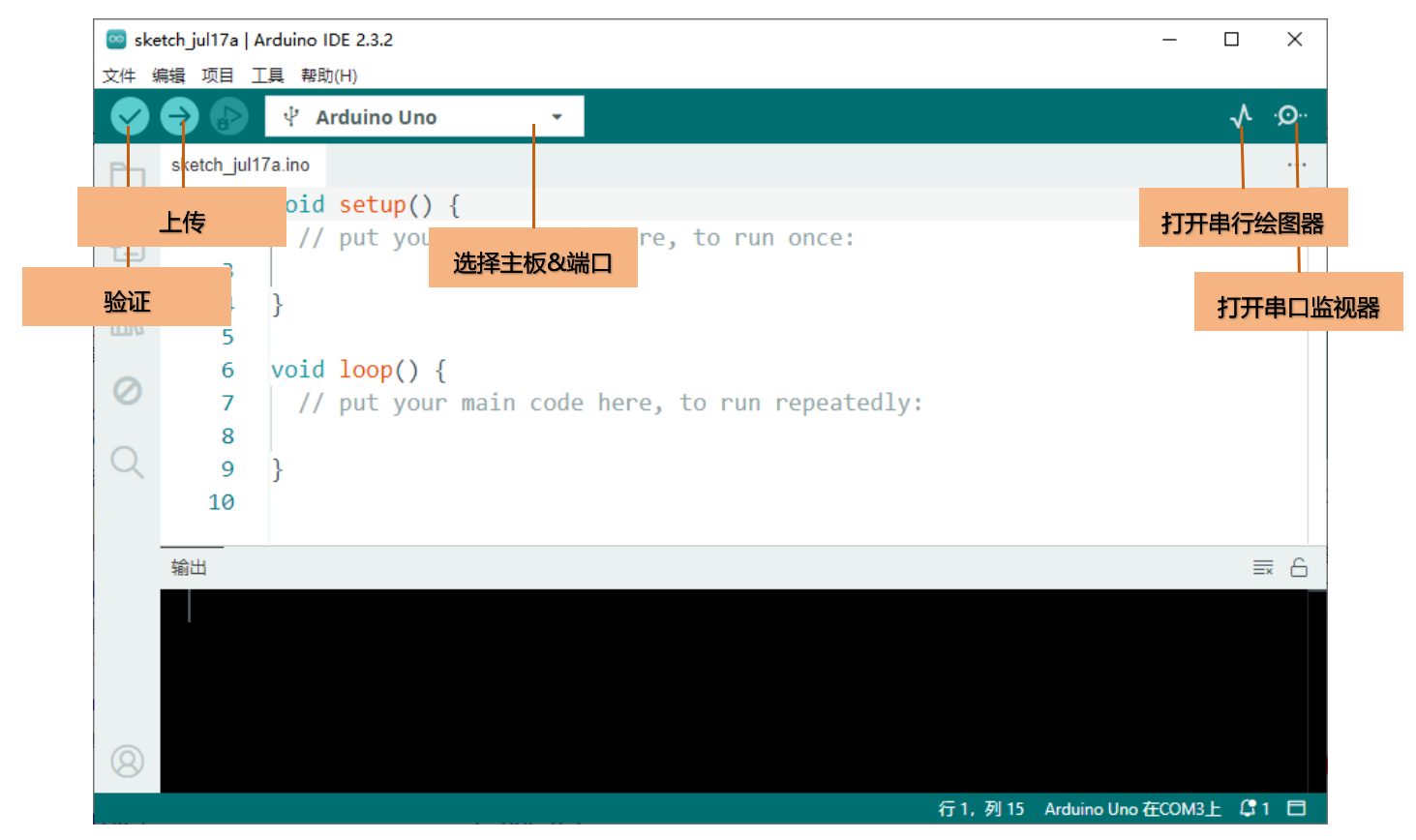Start debugging with the debug button
1416x840 pixels.
coord(229,117)
